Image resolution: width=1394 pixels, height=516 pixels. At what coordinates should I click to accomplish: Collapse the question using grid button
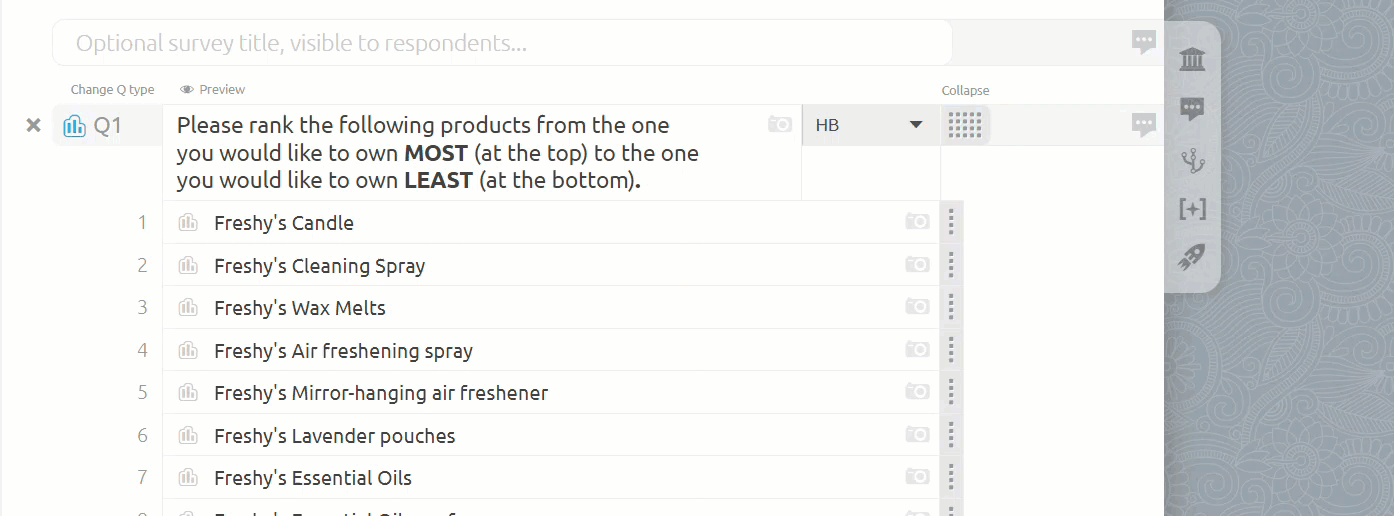(965, 125)
